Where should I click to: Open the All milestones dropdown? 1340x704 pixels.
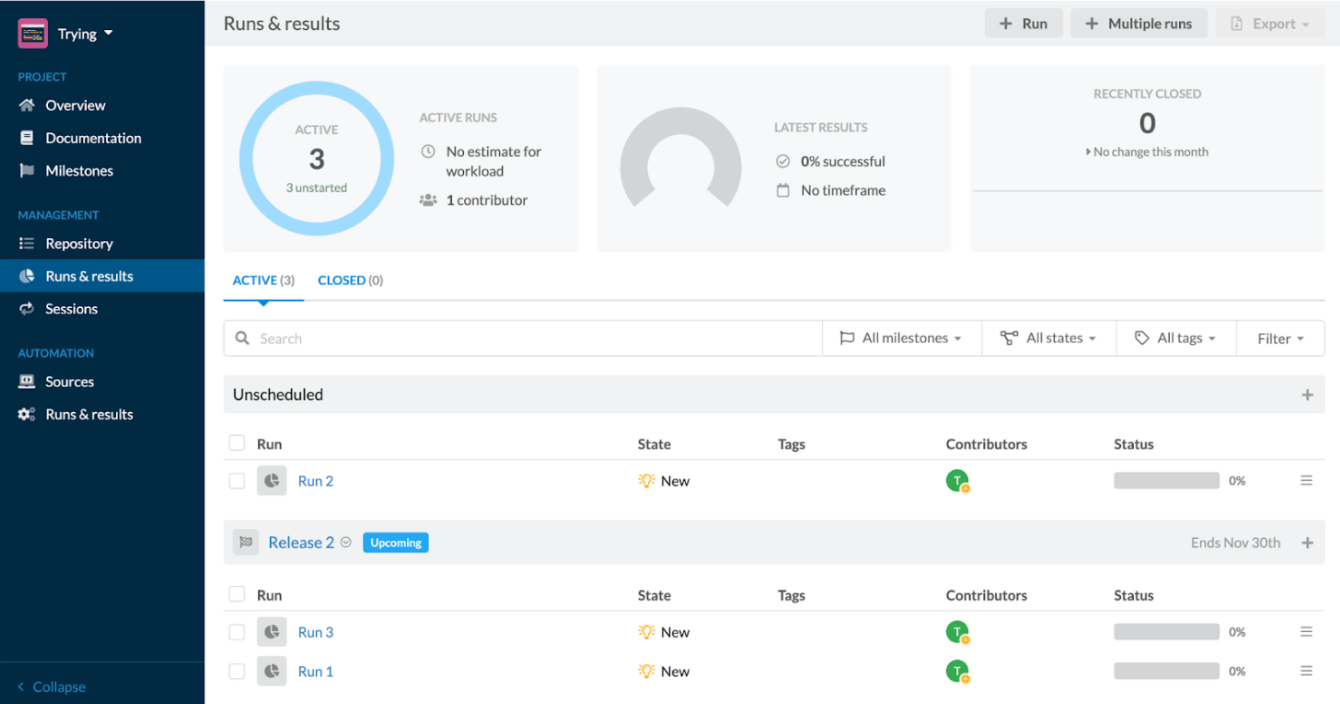901,338
